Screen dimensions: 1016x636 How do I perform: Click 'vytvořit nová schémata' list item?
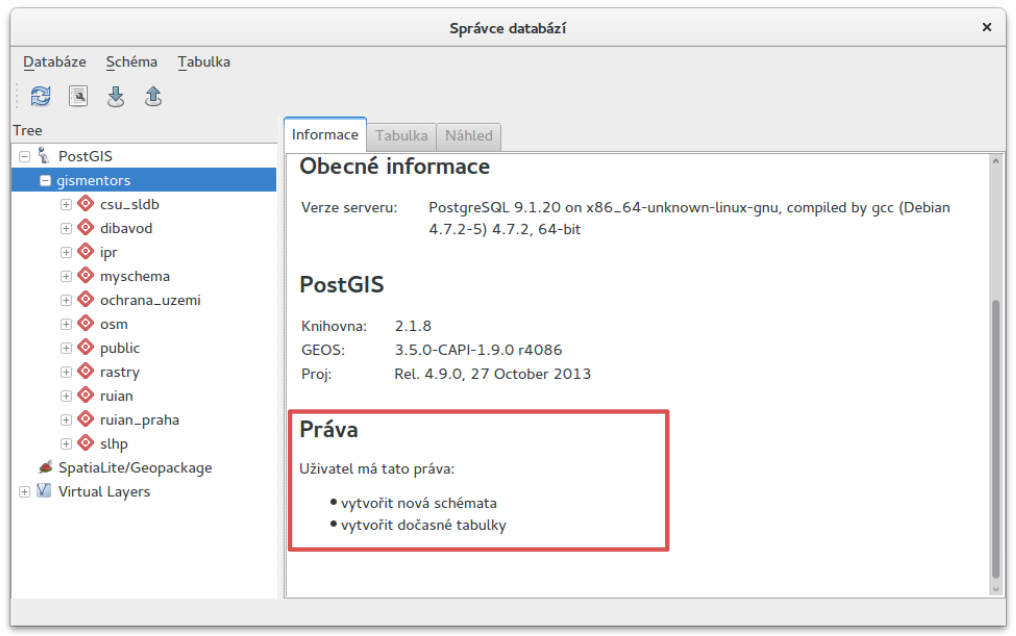coord(419,503)
